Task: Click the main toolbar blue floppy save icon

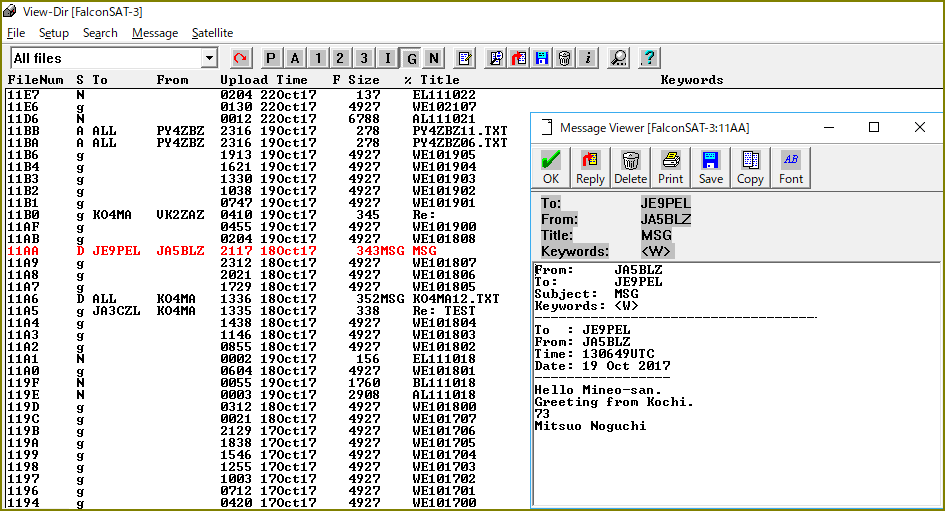Action: pos(542,58)
